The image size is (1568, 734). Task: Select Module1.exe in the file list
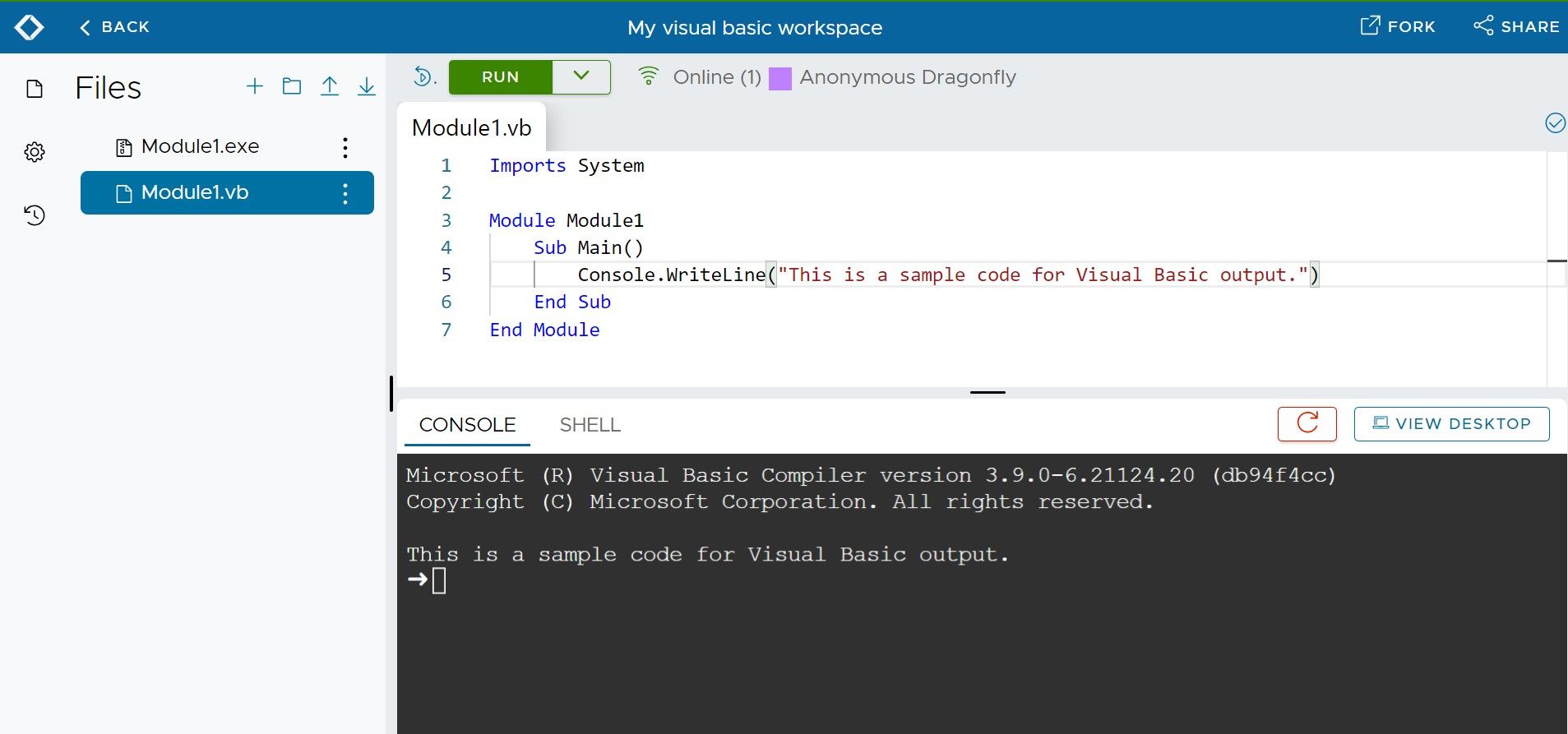(x=200, y=146)
